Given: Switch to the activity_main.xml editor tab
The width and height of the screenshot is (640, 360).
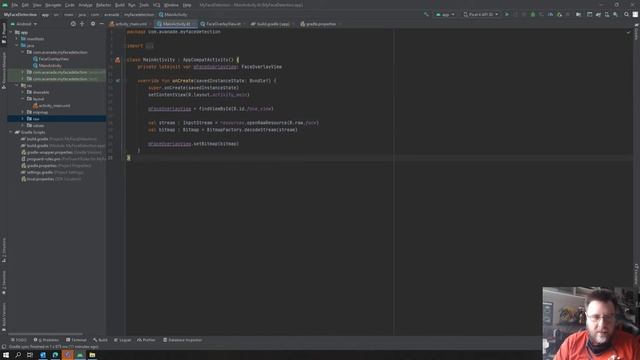Looking at the screenshot, I should (129, 24).
